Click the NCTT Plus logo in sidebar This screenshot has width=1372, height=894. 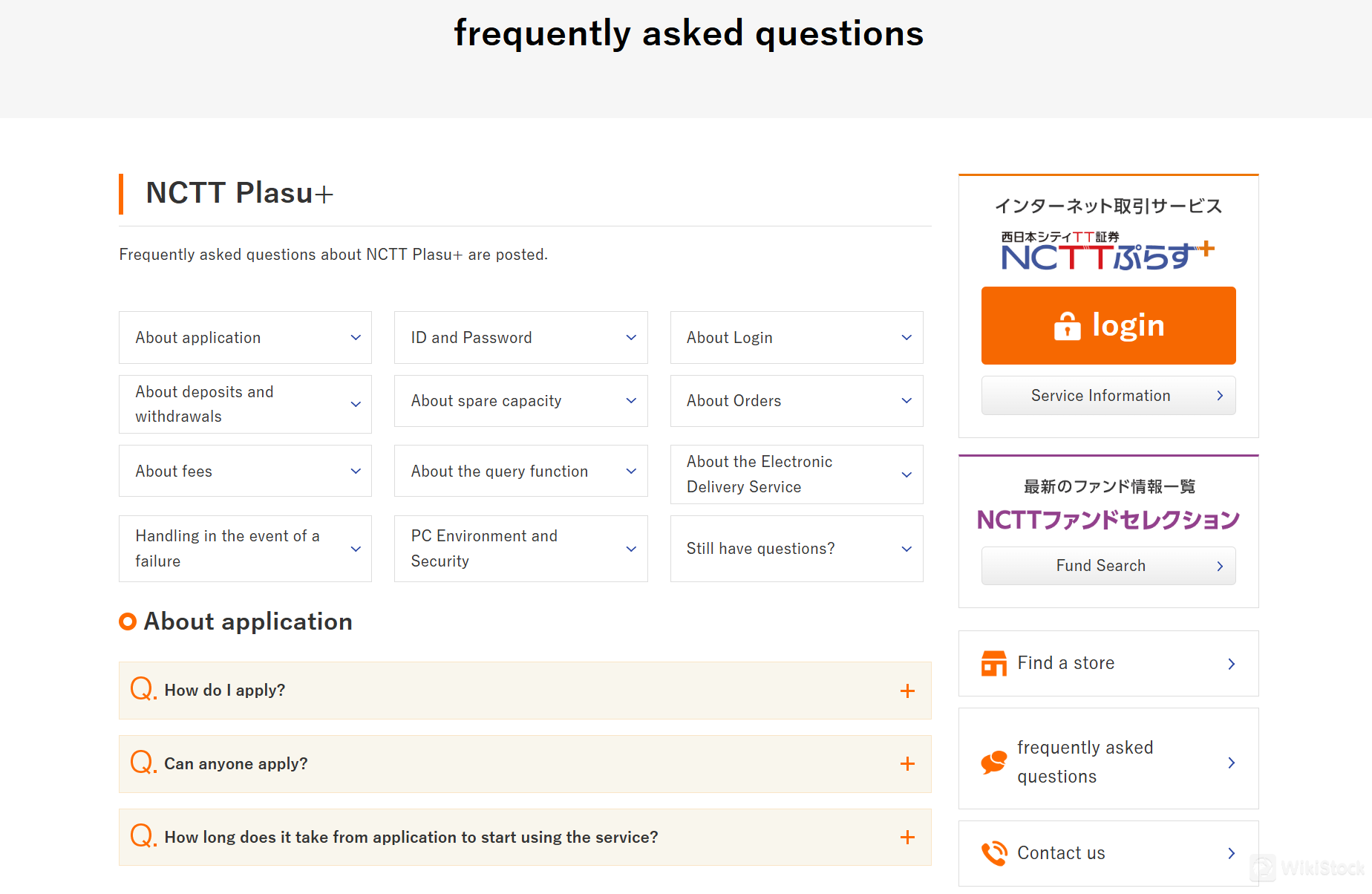1107,252
